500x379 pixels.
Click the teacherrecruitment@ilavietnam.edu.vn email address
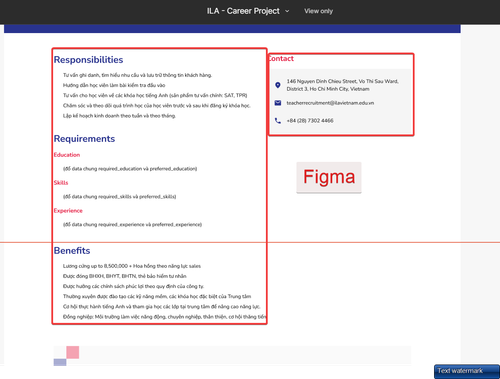coord(330,103)
